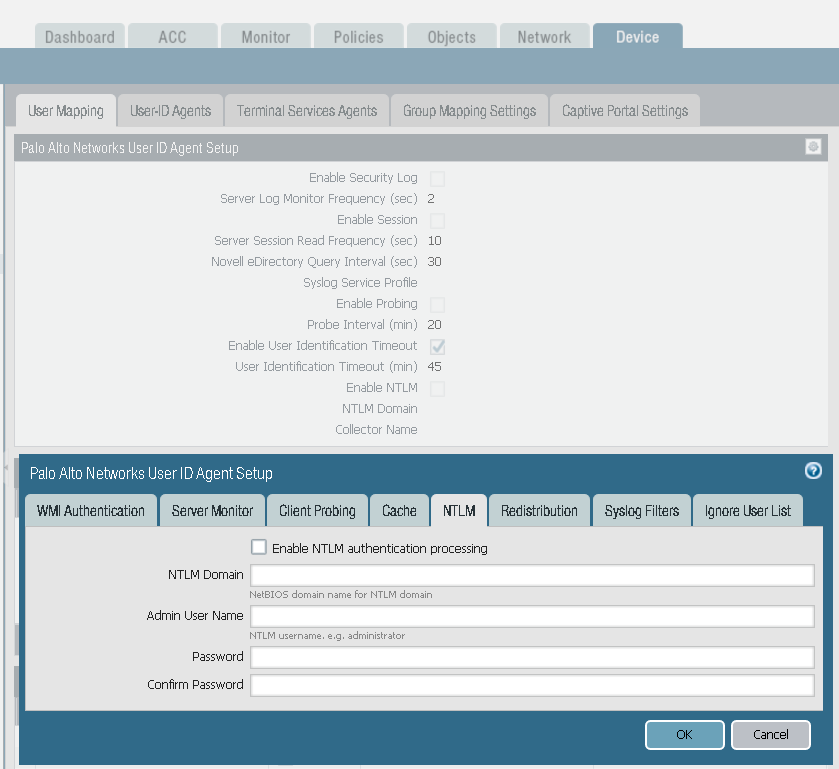Switch to Syslog Filters dialog tab
Viewport: 839px width, 769px height.
click(x=642, y=511)
